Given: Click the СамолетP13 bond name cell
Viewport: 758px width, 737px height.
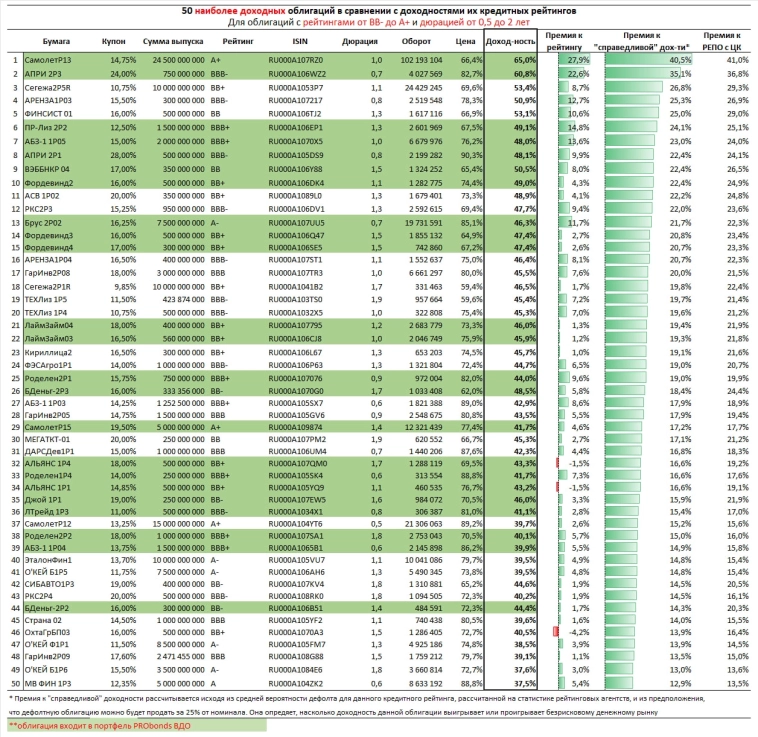Looking at the screenshot, I should (47, 60).
